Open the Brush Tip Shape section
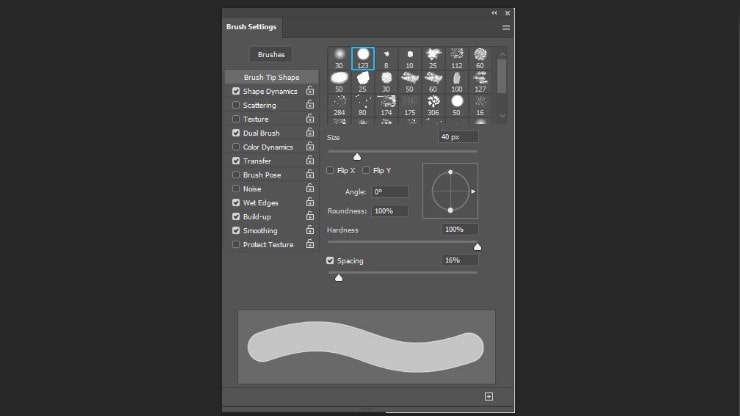Image resolution: width=740 pixels, height=416 pixels. coord(271,77)
